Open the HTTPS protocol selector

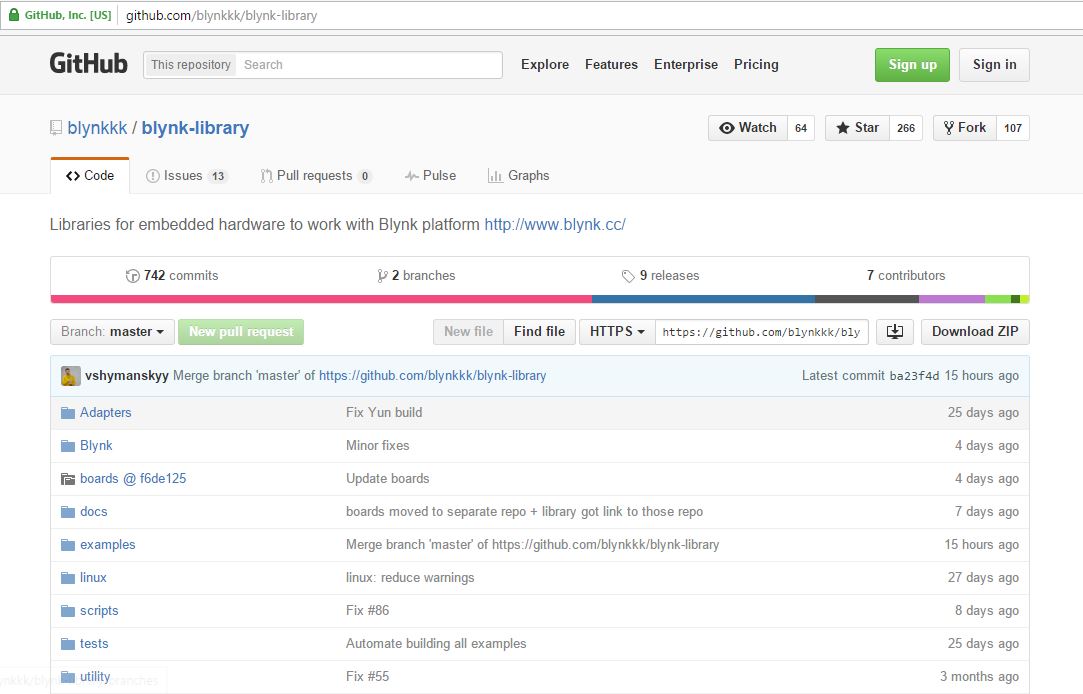click(616, 331)
